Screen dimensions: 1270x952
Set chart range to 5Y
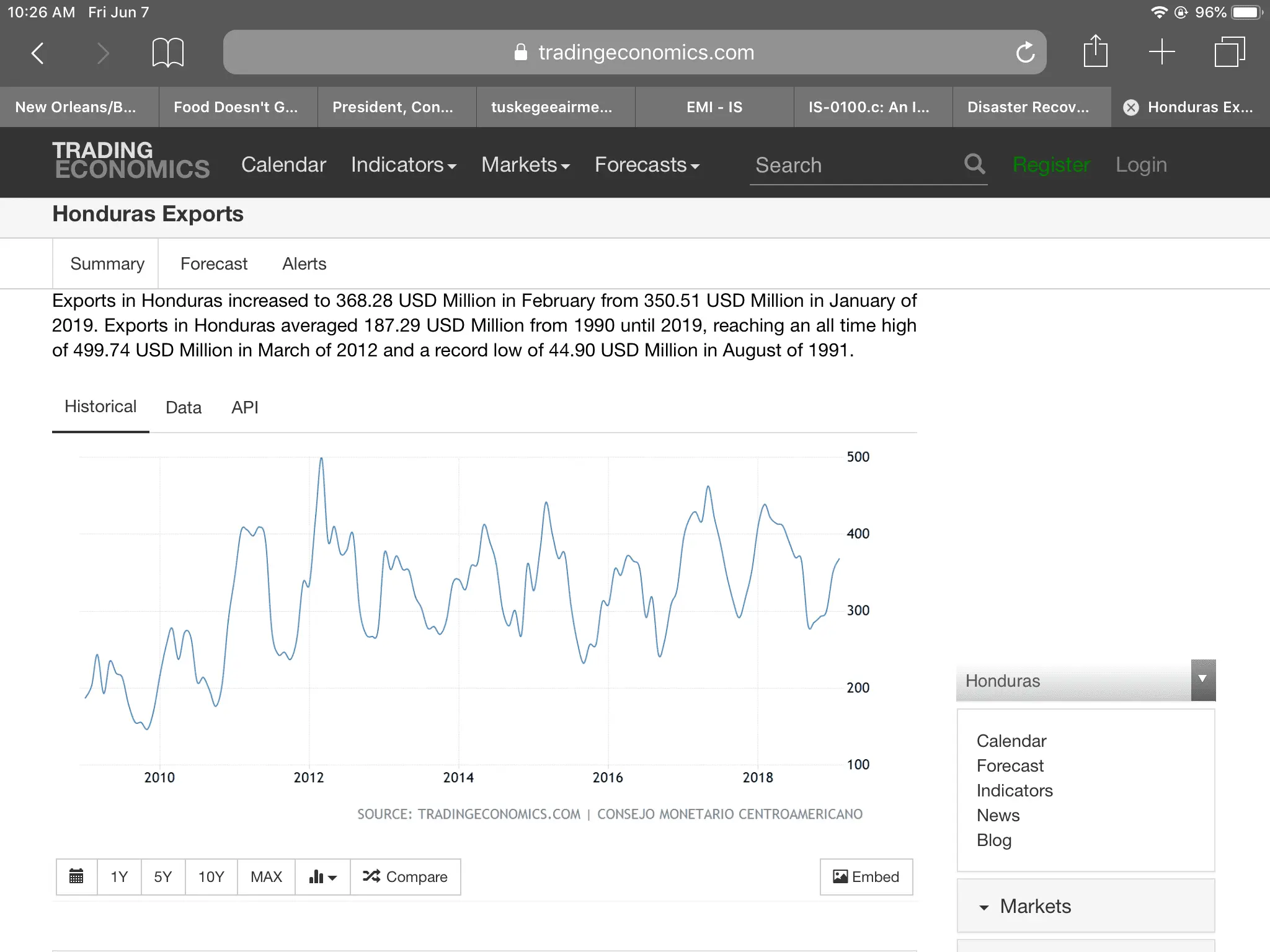(x=162, y=876)
